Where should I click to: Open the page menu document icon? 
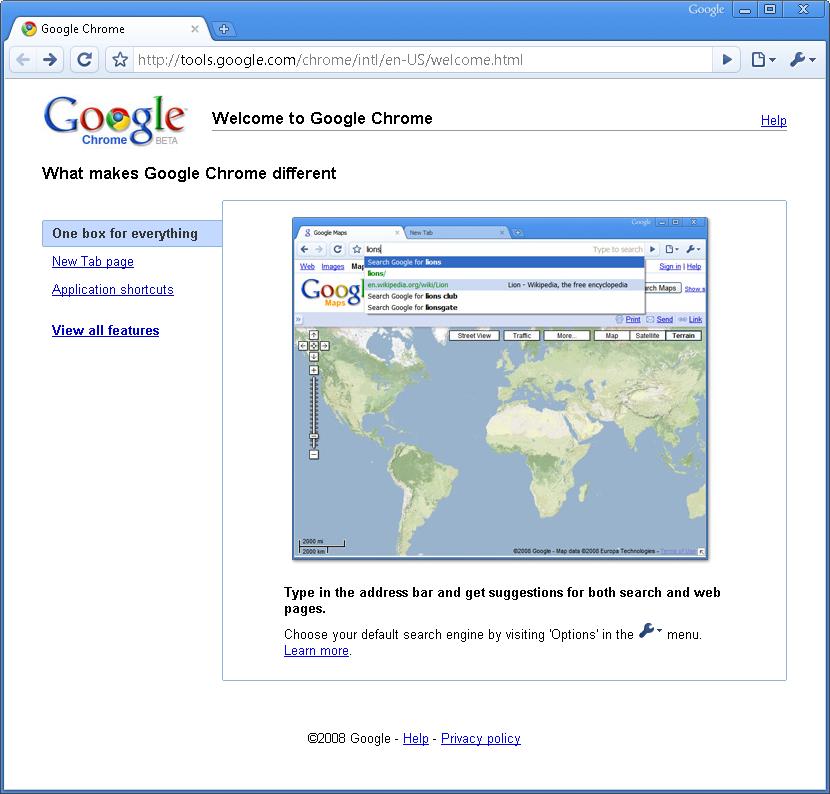[x=757, y=59]
